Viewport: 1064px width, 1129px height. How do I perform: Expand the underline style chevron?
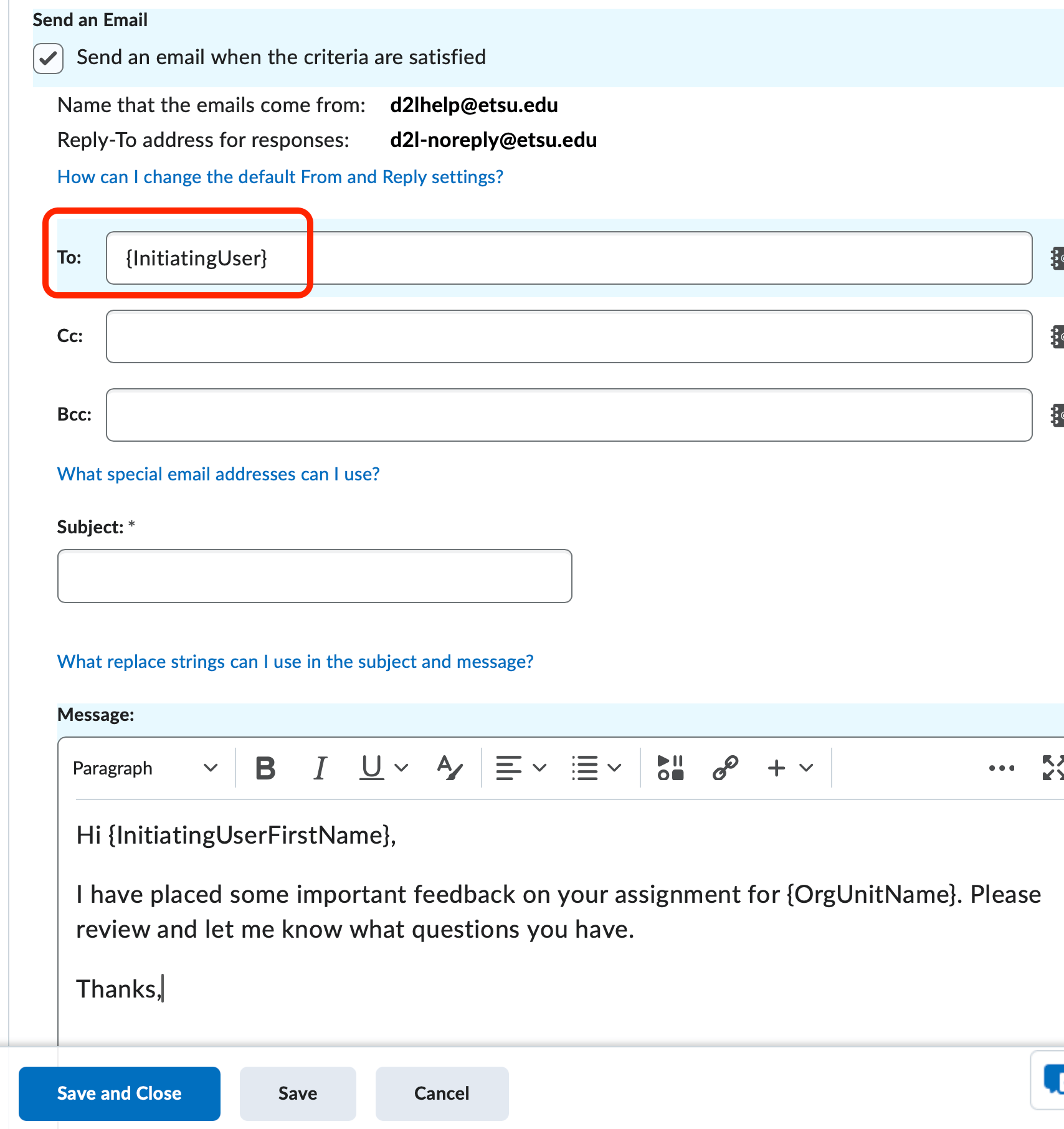(402, 768)
